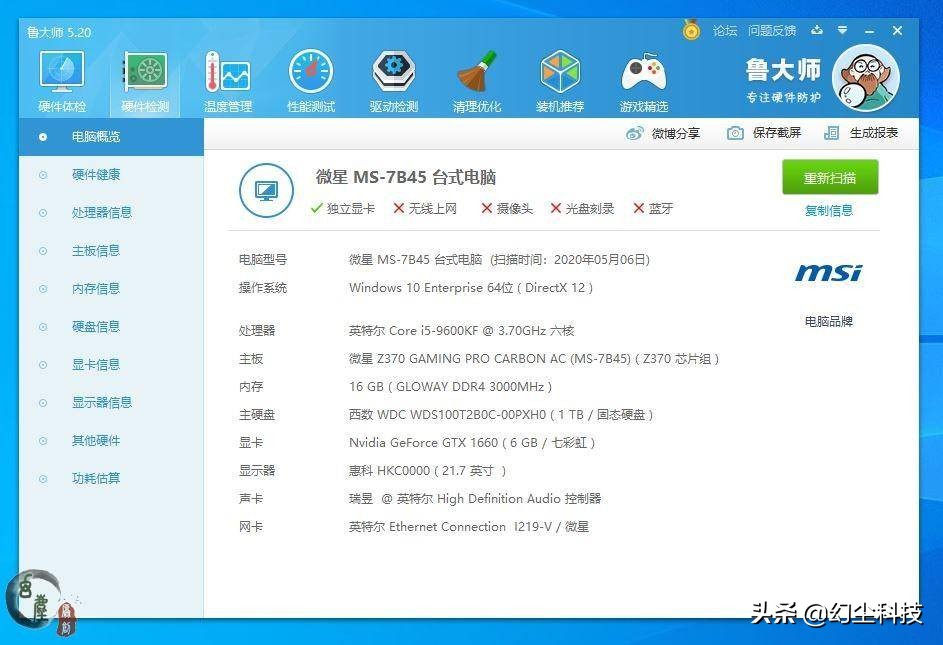Share via the 微博分享 Weibo icon
This screenshot has width=943, height=645.
[663, 132]
